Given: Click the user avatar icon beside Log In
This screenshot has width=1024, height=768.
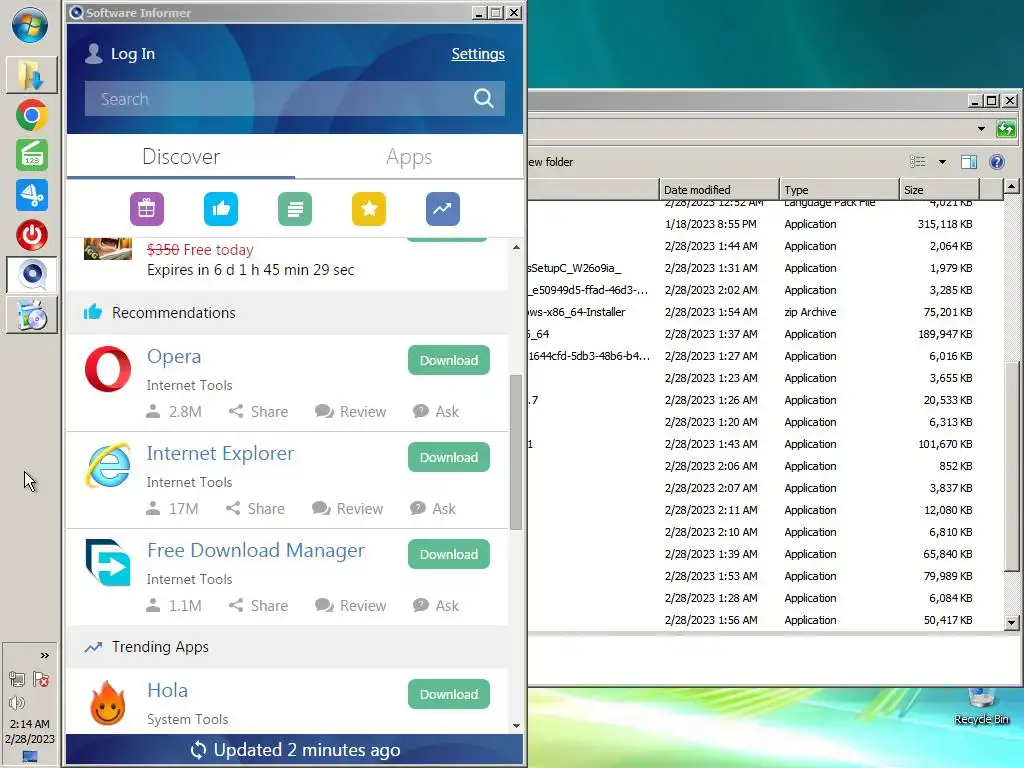Looking at the screenshot, I should click(x=94, y=54).
